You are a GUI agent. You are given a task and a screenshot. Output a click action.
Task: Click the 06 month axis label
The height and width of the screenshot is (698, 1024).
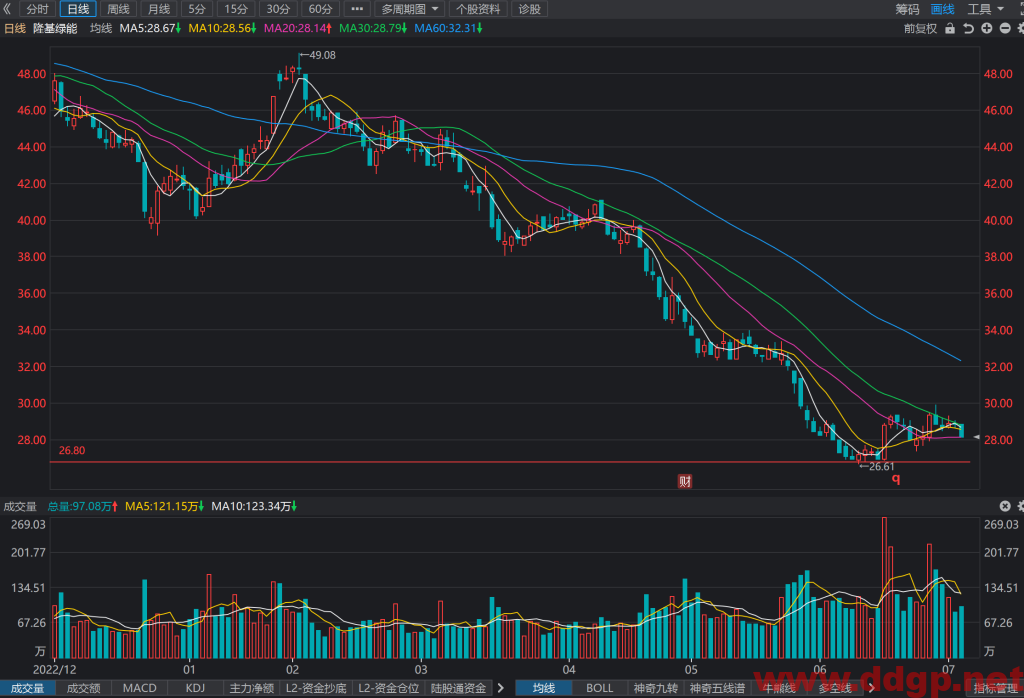(820, 669)
